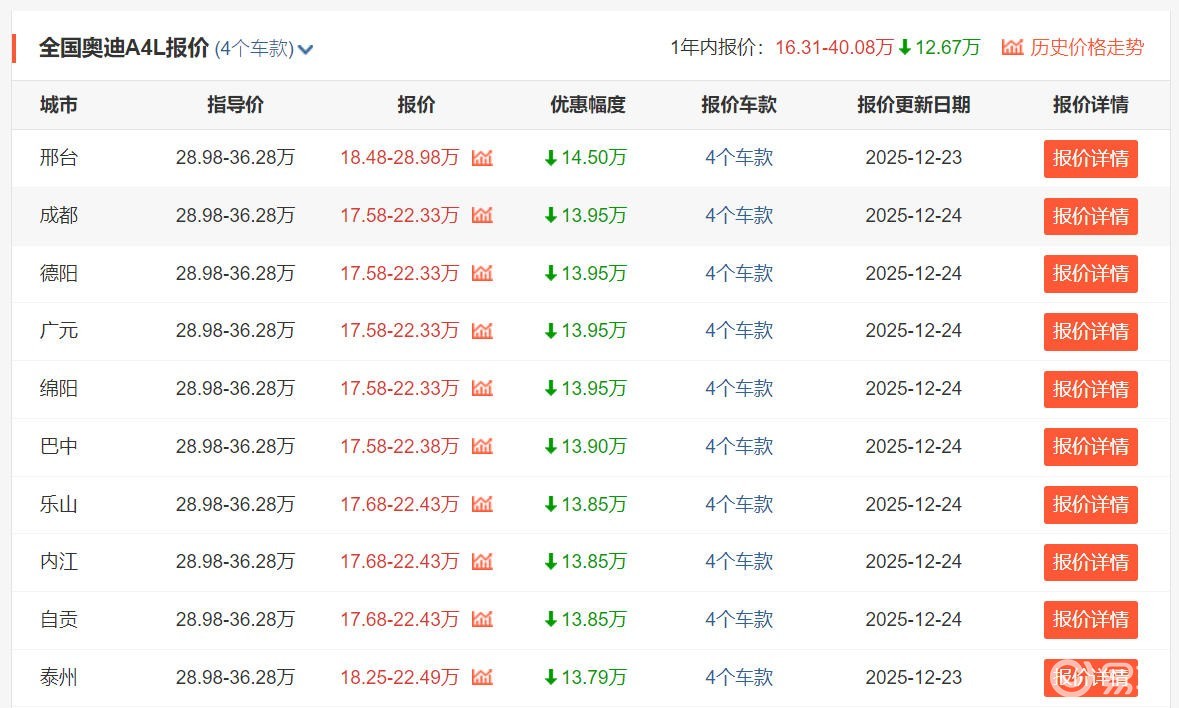
Task: Click 报价详情 button for 成都
Action: coord(1090,216)
